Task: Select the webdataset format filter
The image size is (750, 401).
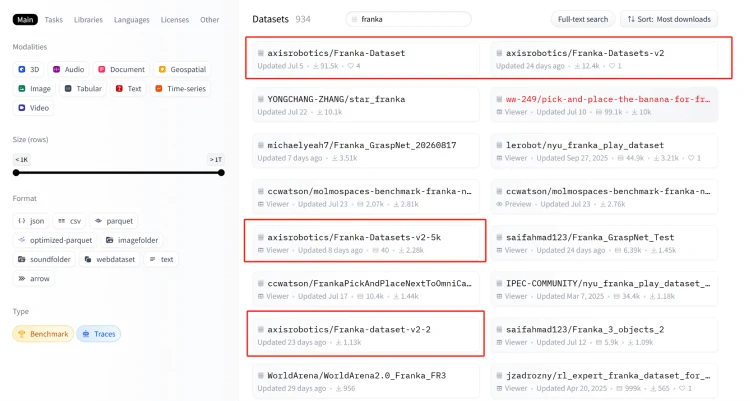Action: 110,259
